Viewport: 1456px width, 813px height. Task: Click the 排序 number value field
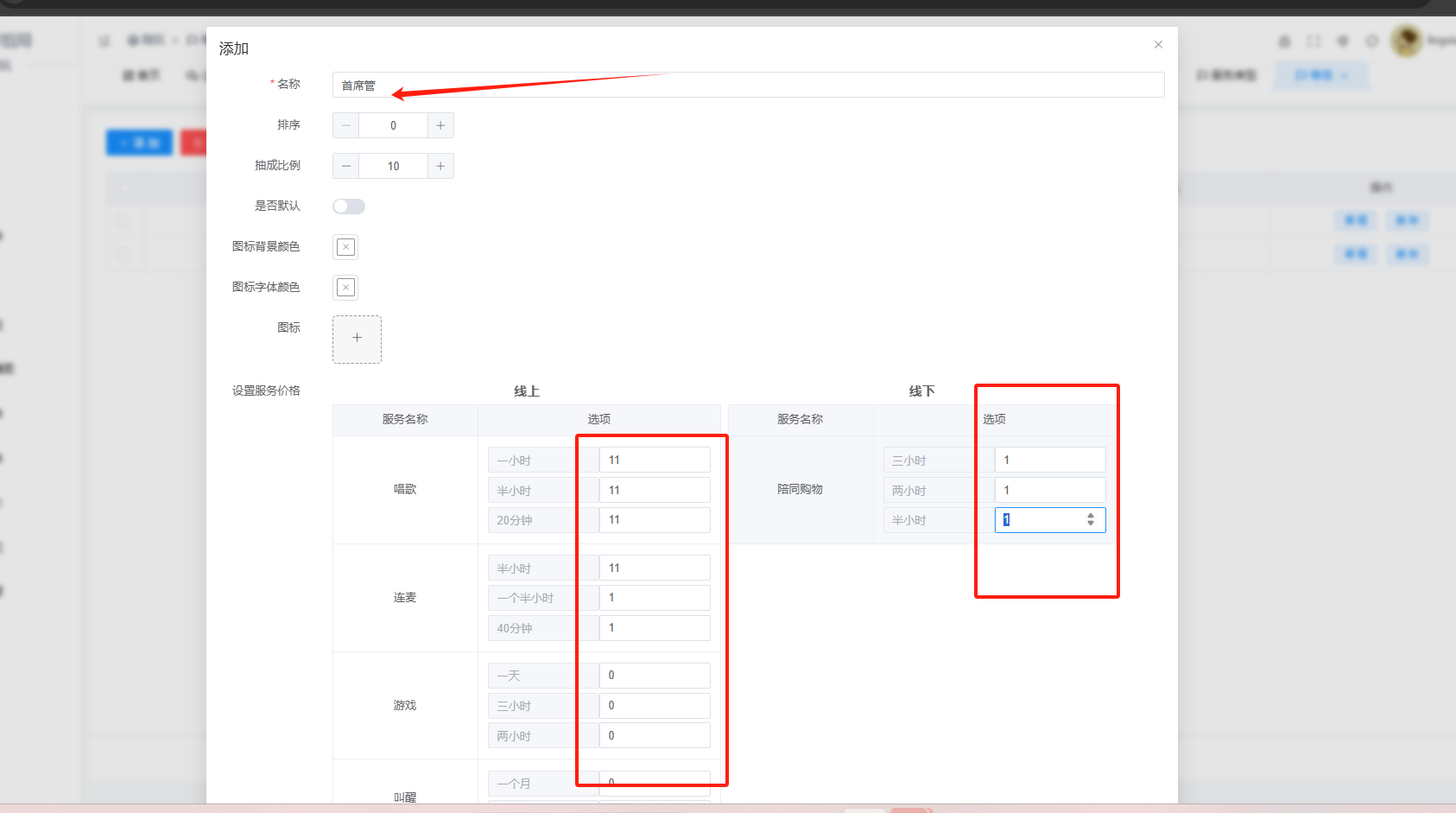[393, 125]
